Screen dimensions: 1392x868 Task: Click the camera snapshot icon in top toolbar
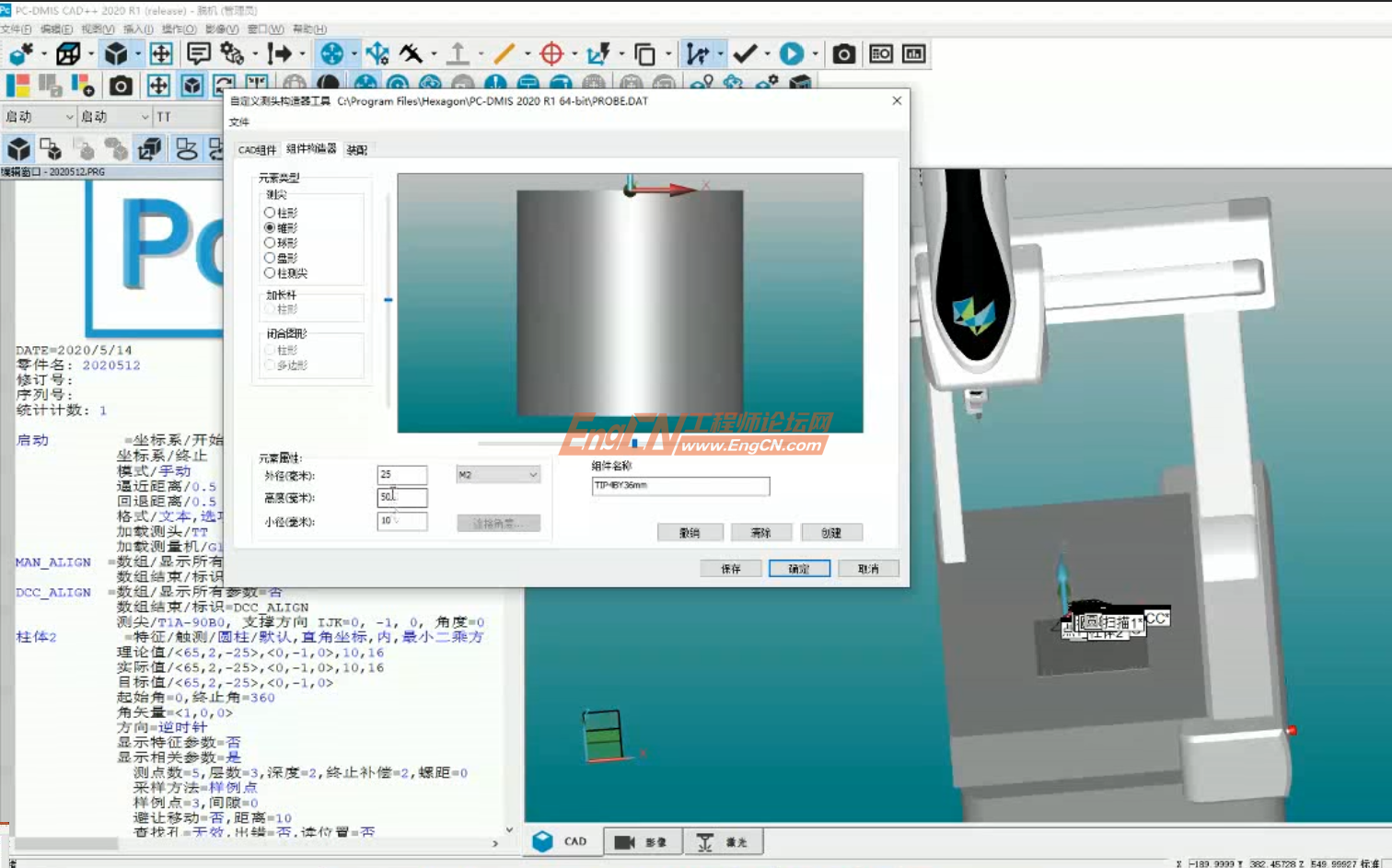pyautogui.click(x=843, y=54)
